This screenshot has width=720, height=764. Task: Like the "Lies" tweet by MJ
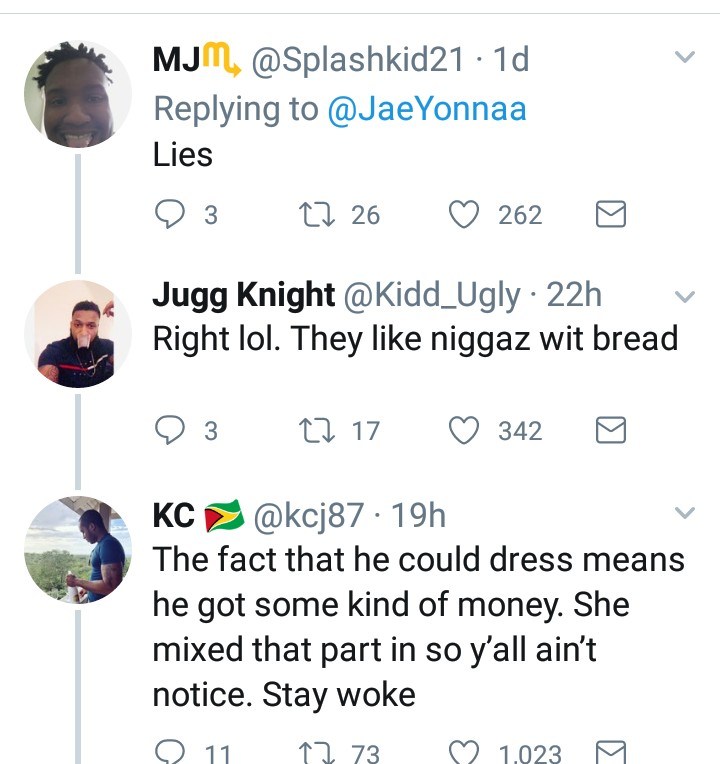coord(464,215)
